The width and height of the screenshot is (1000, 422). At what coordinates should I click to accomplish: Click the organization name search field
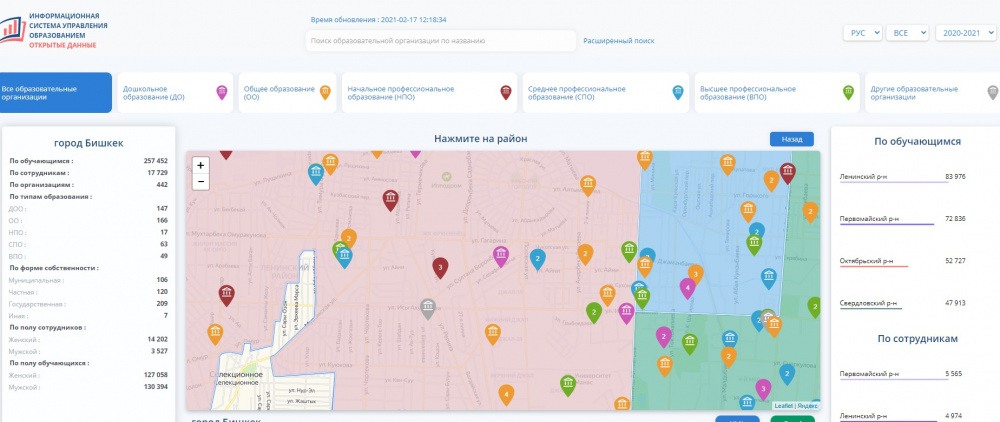click(x=440, y=41)
